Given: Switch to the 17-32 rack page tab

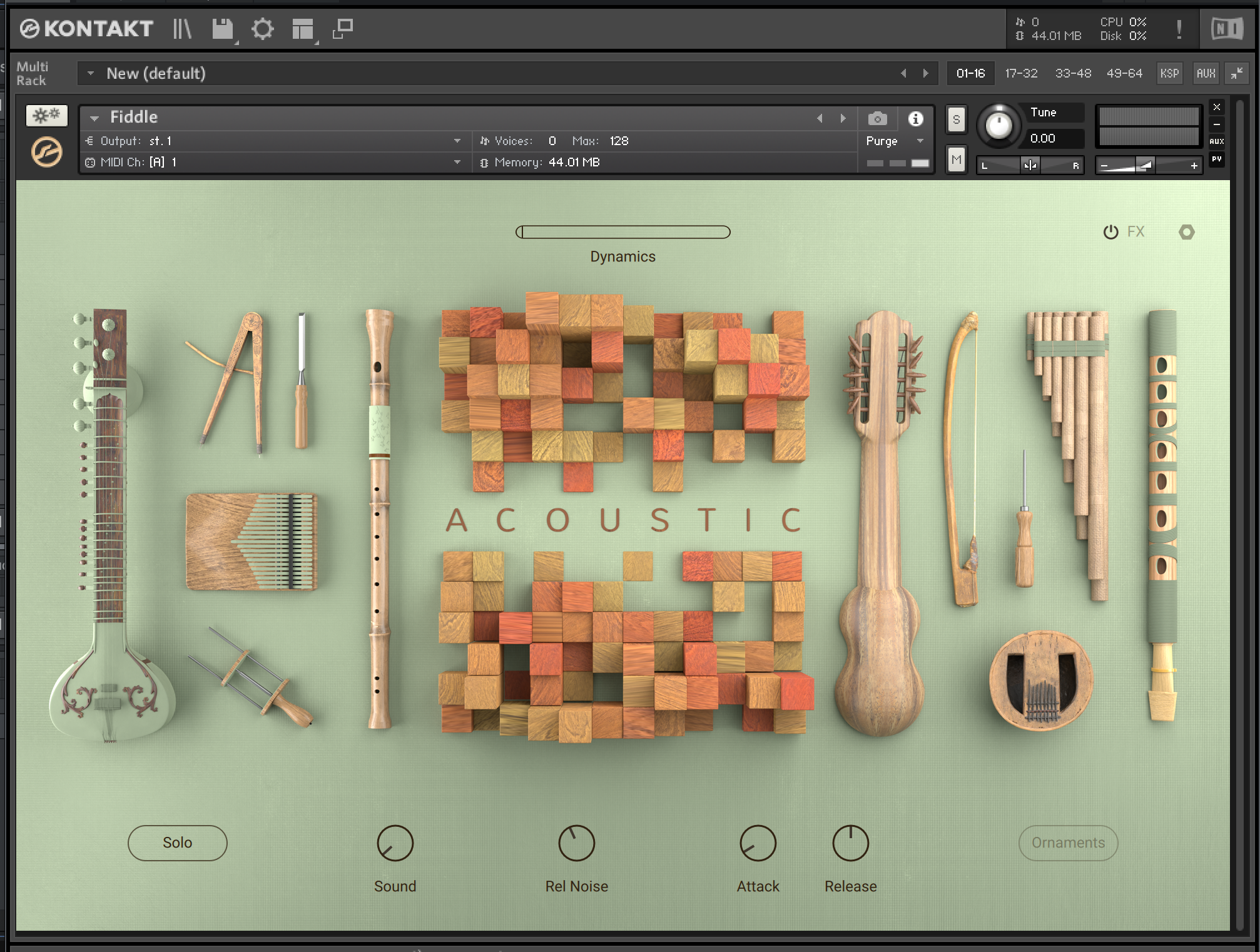Looking at the screenshot, I should tap(1021, 73).
